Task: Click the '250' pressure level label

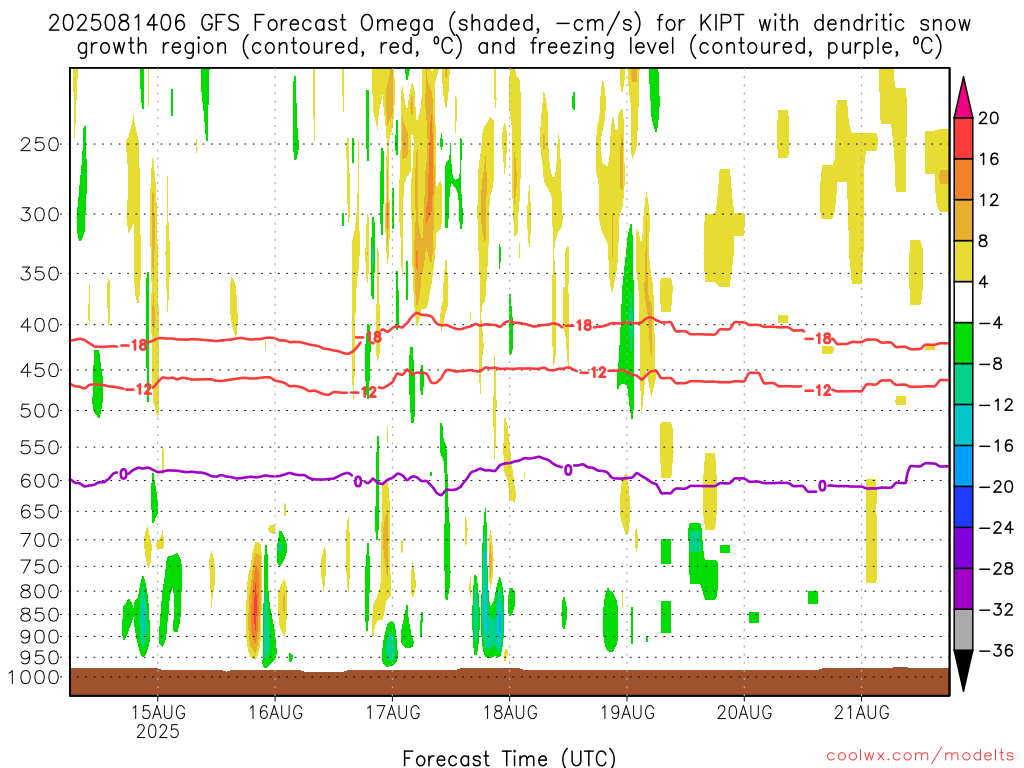Action: click(39, 144)
